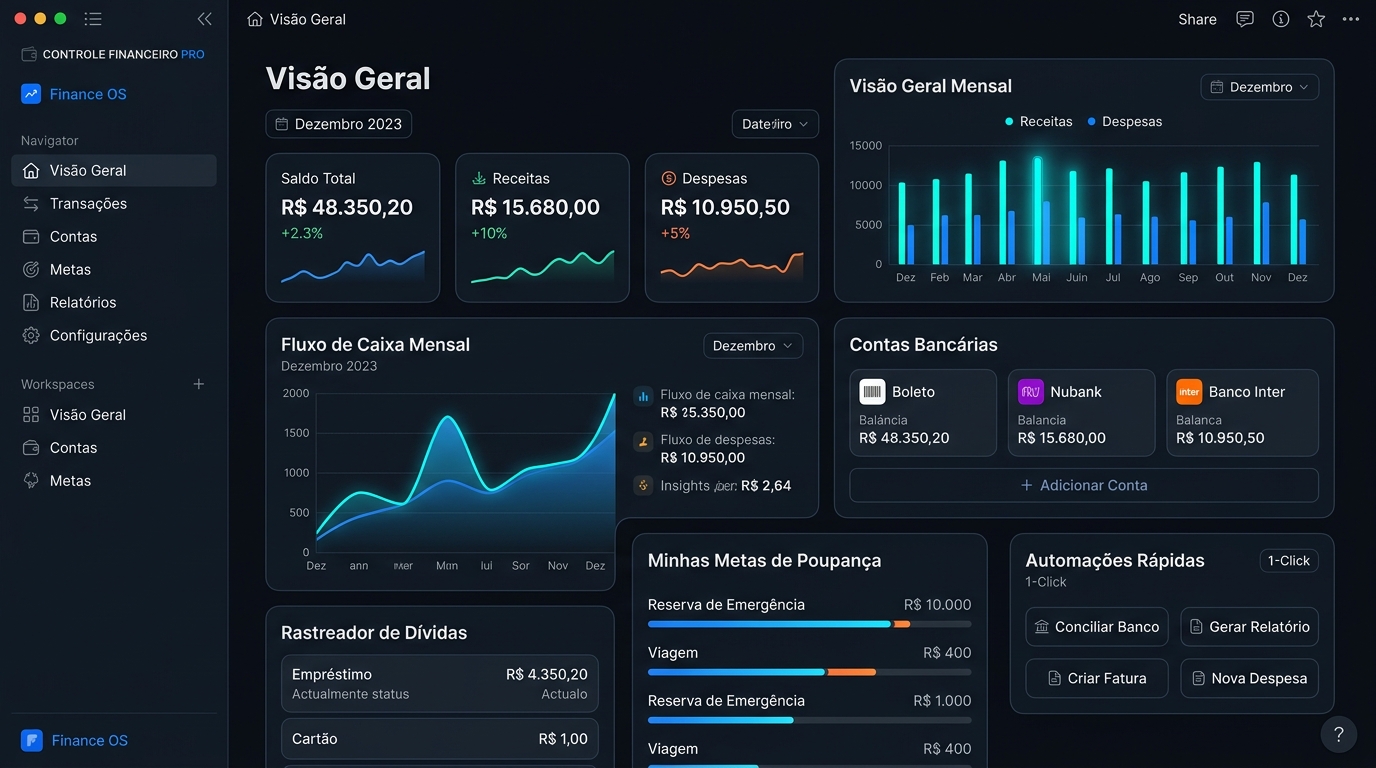
Task: Click the Criar Fatura document icon
Action: [x=1054, y=678]
